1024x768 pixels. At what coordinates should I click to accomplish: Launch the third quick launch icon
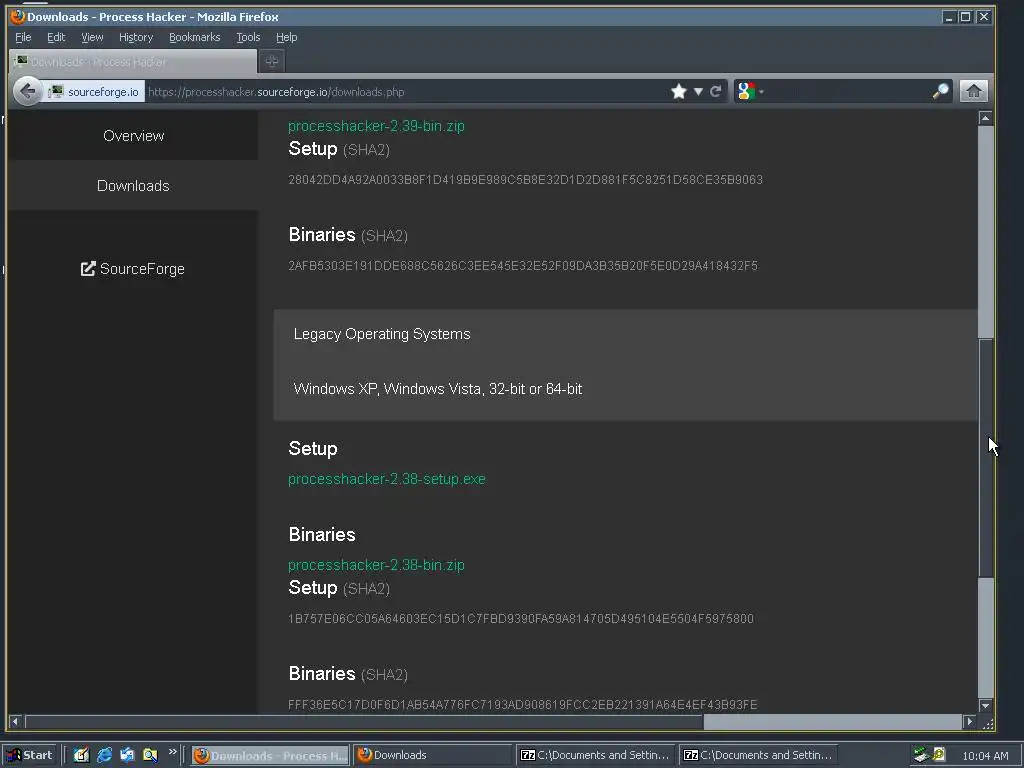(127, 755)
